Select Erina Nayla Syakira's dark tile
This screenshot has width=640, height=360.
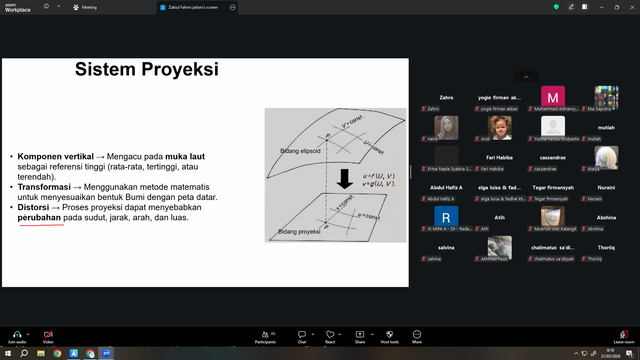[446, 157]
